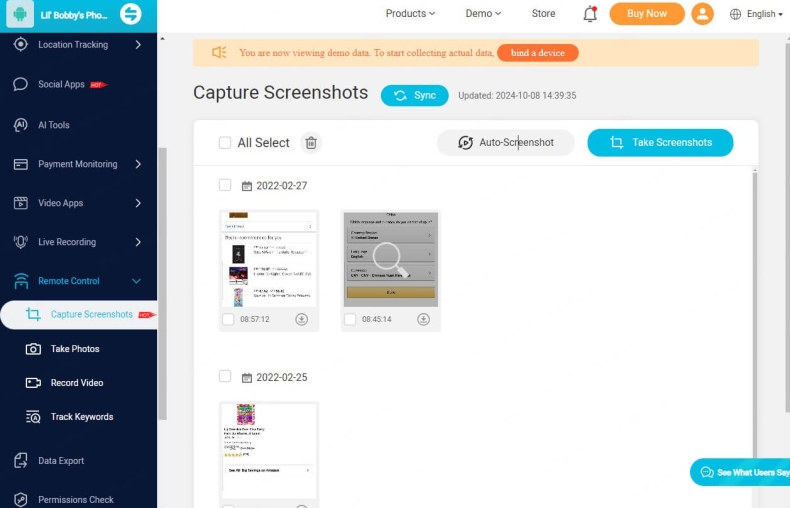Open the 2022-02-25 screenshot thumbnail
Image resolution: width=790 pixels, height=508 pixels.
[269, 450]
